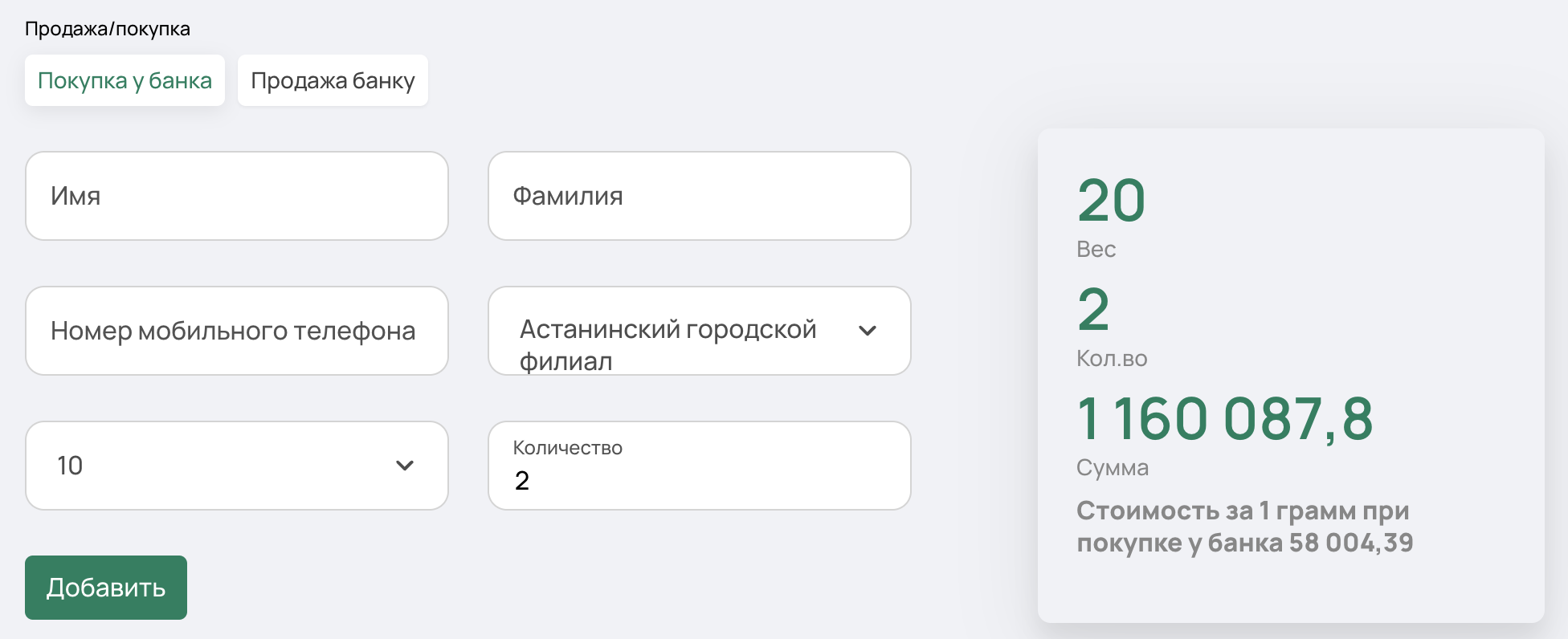
Task: Click the total 1 160 087,8 amount
Action: [1225, 419]
